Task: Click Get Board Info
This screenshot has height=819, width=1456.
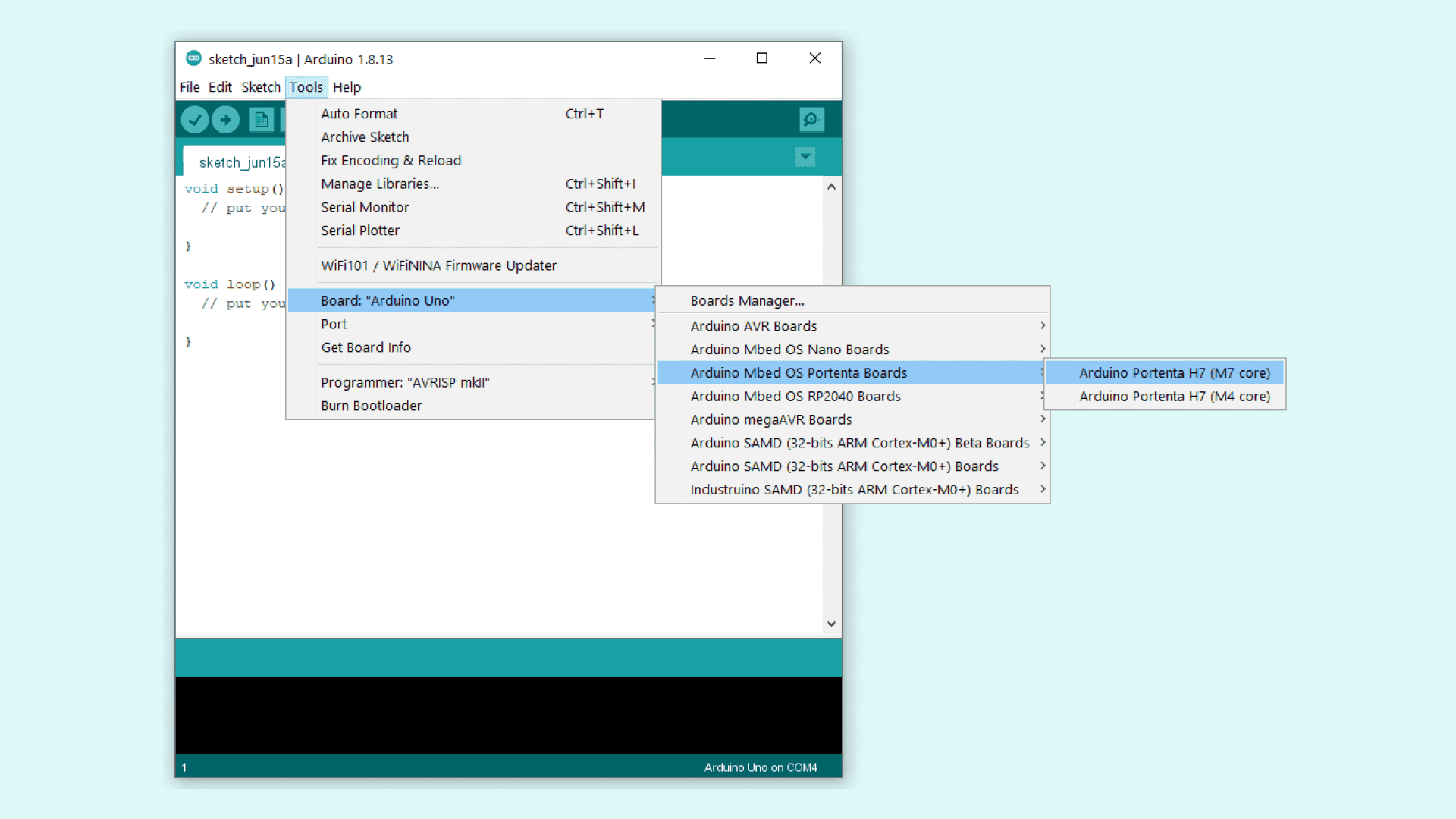Action: coord(366,347)
